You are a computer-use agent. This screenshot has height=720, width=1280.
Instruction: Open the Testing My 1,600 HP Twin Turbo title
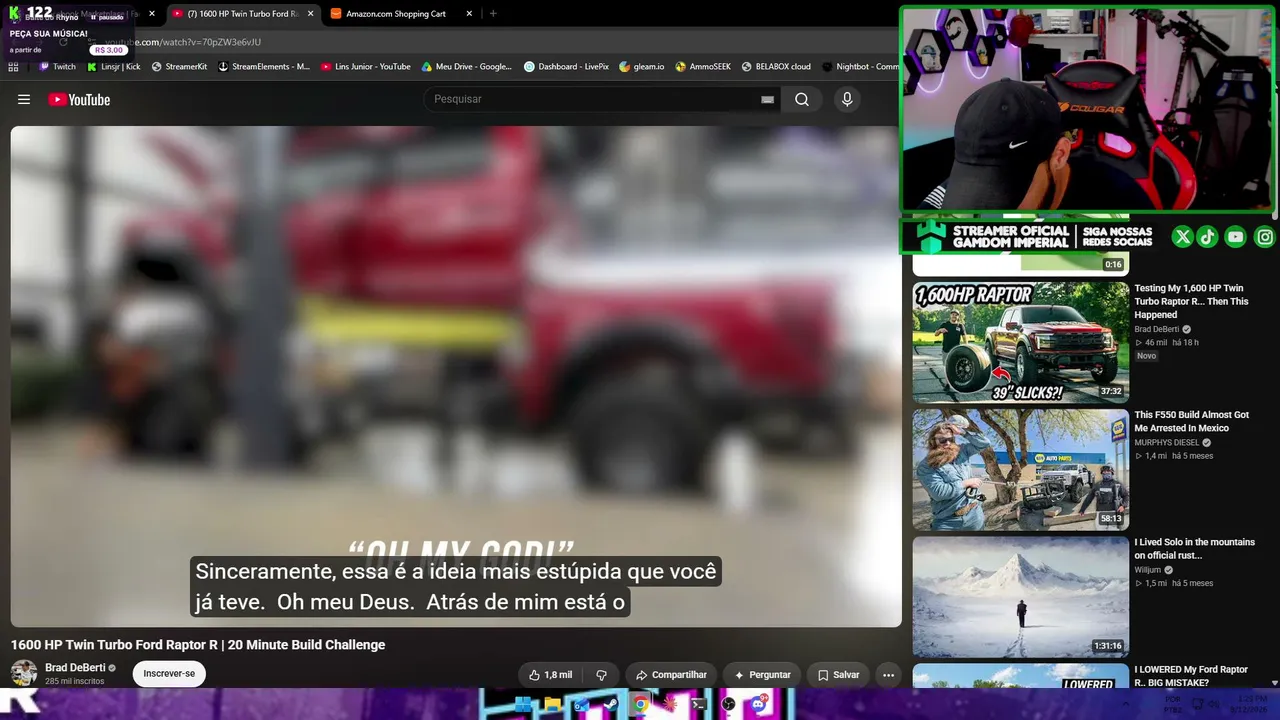pyautogui.click(x=1191, y=301)
